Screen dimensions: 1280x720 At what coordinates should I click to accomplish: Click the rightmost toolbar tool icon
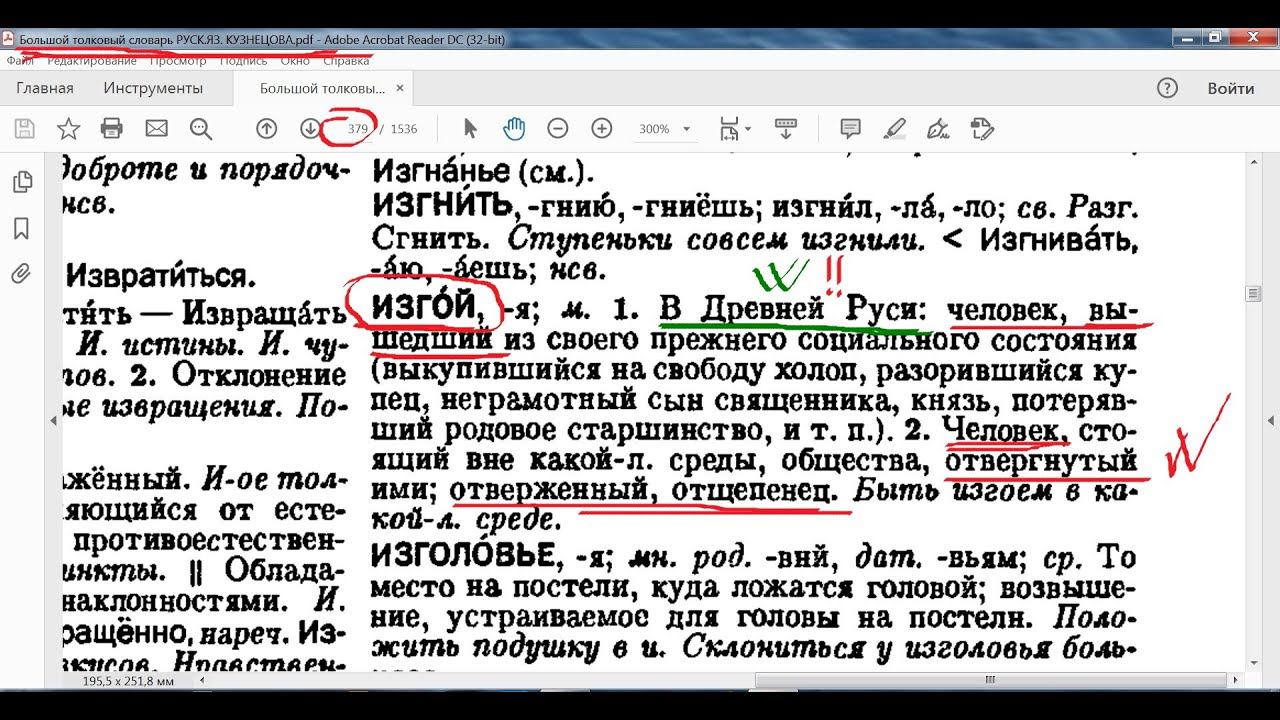click(x=982, y=128)
